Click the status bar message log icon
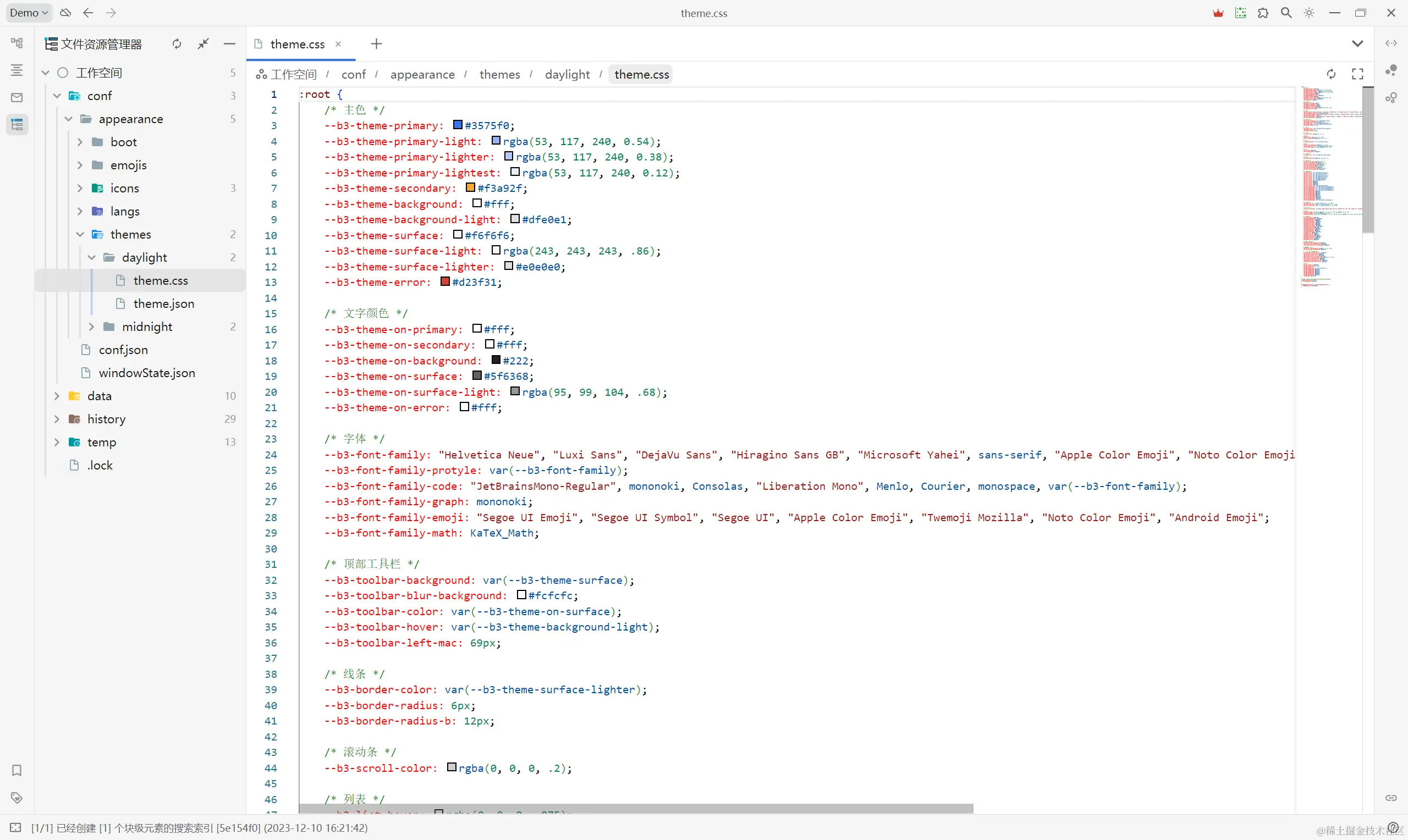1408x840 pixels. click(x=16, y=828)
